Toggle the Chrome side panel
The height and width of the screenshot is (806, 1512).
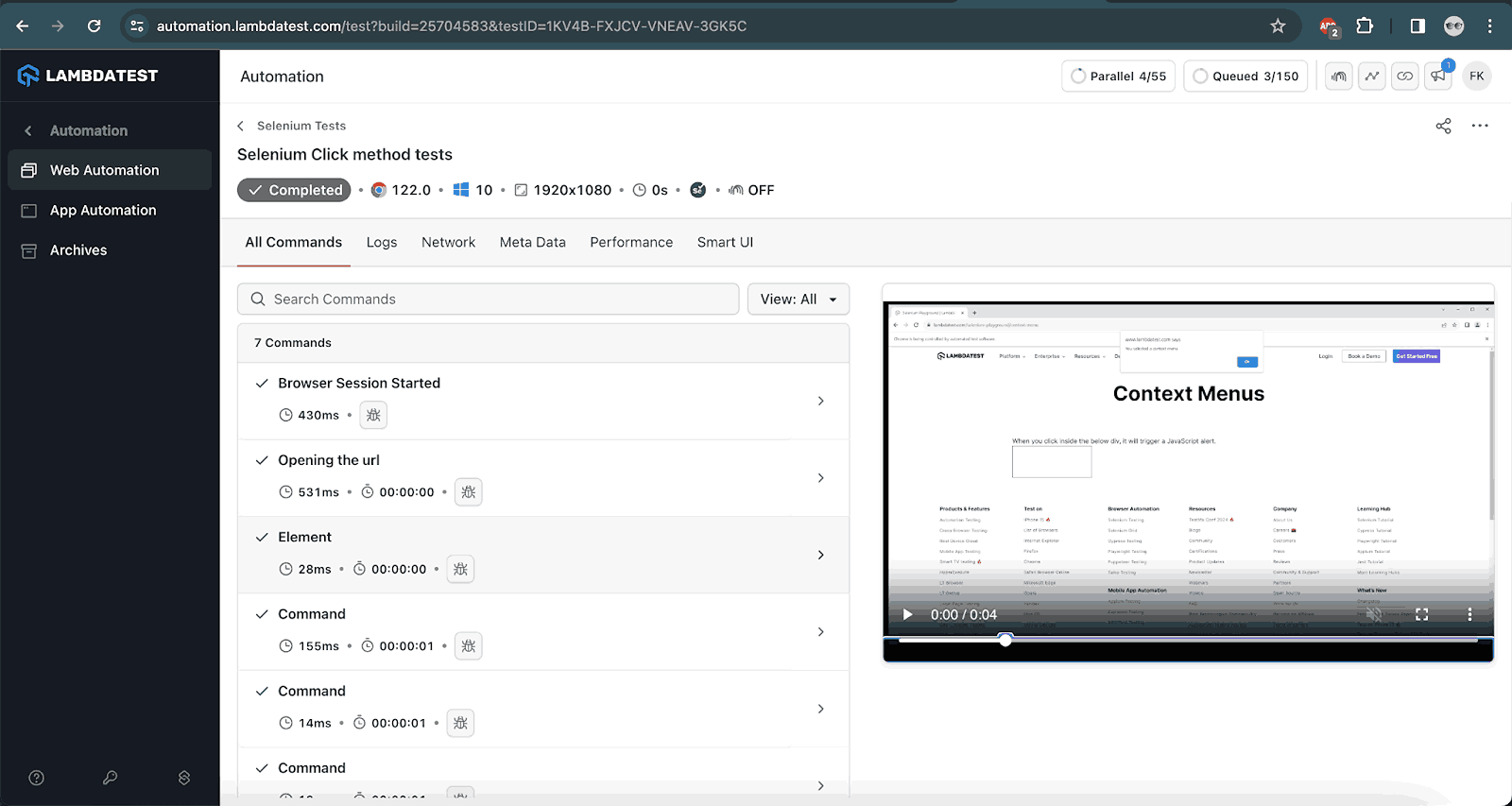click(x=1417, y=26)
